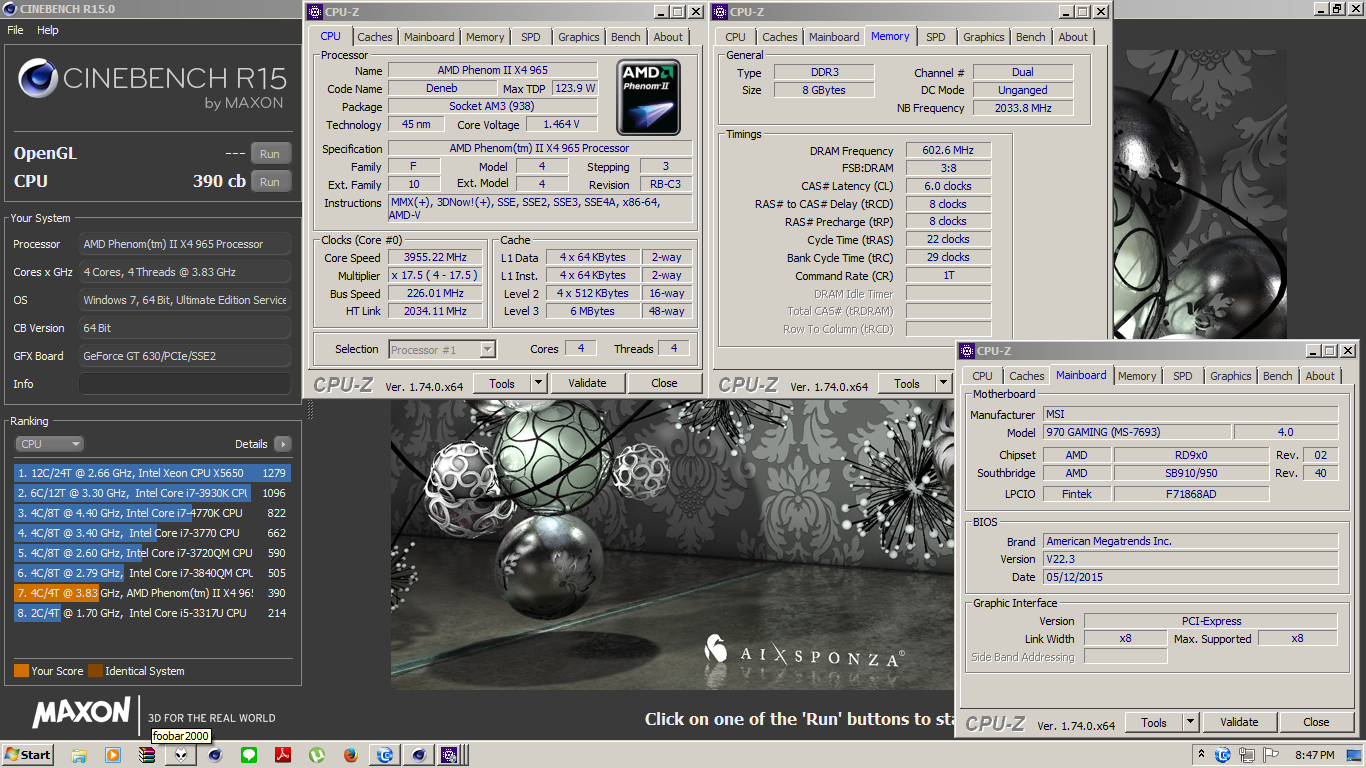Click the NB Frequency value 2033.8 MHz
Screen dimensions: 1366x768
(x=1023, y=108)
